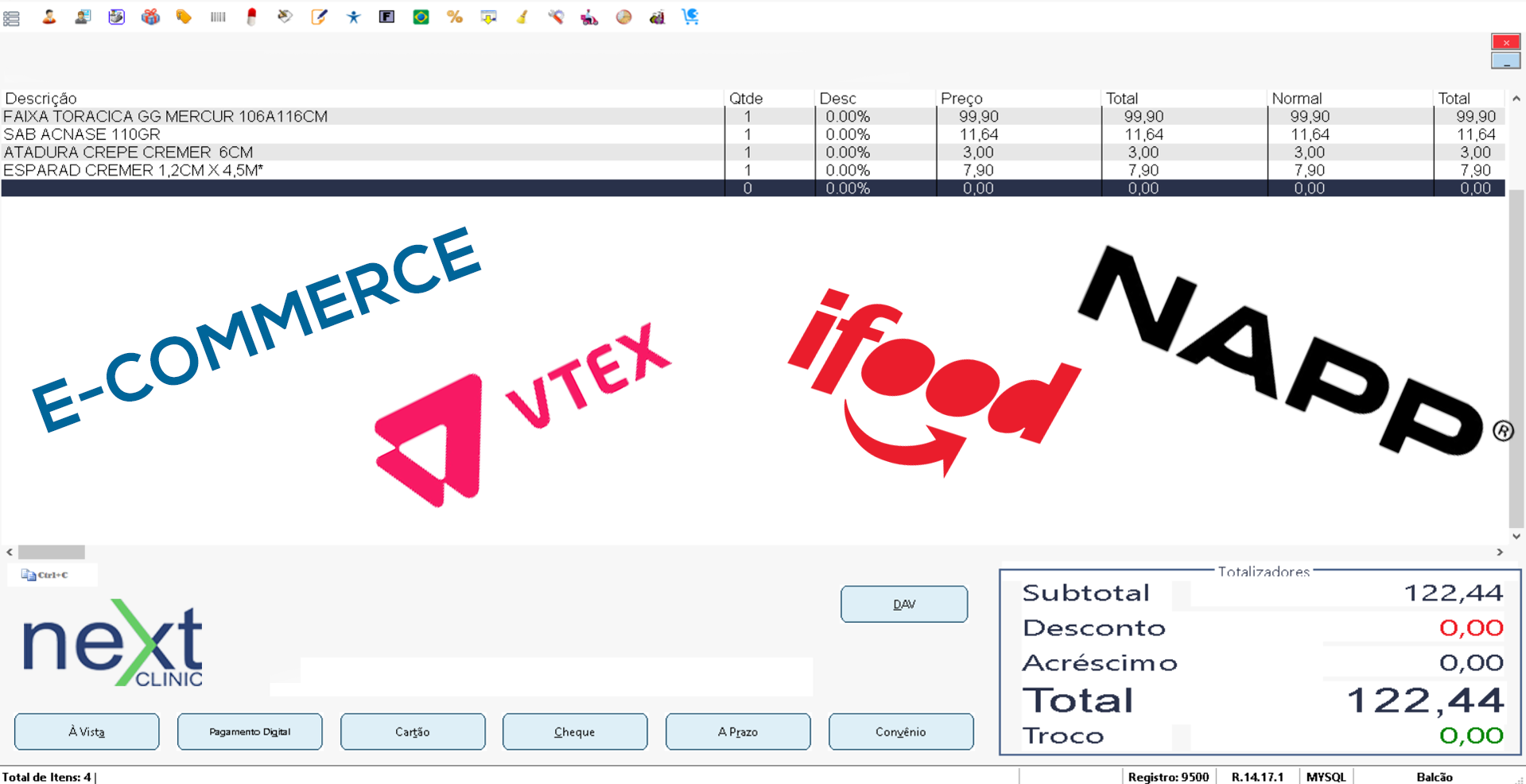Click the grid down scroll arrow
The height and width of the screenshot is (784, 1526).
(x=1516, y=537)
